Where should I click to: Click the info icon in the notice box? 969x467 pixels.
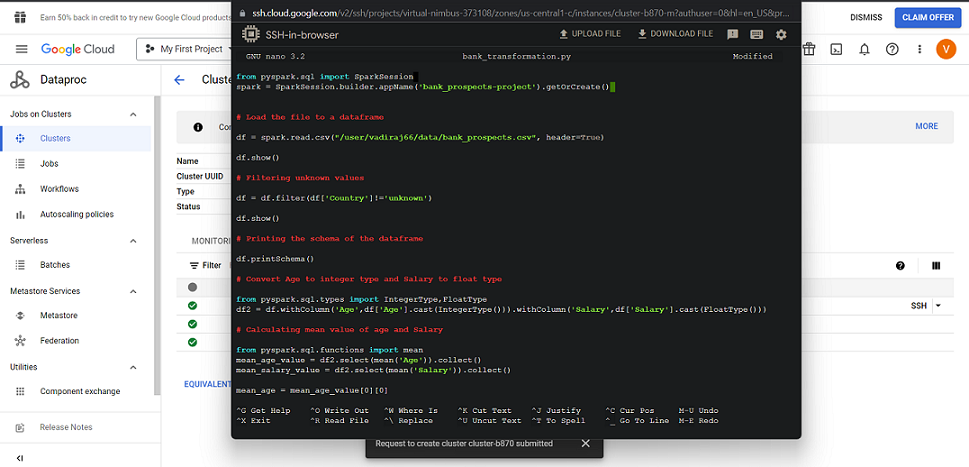198,127
